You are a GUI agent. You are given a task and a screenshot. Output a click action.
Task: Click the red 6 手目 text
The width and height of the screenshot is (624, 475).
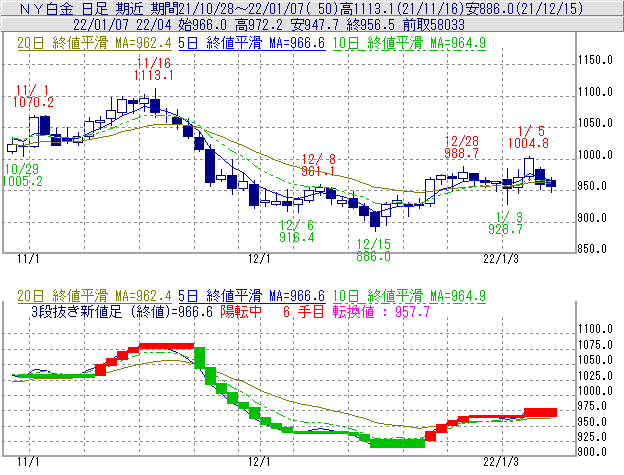[304, 311]
